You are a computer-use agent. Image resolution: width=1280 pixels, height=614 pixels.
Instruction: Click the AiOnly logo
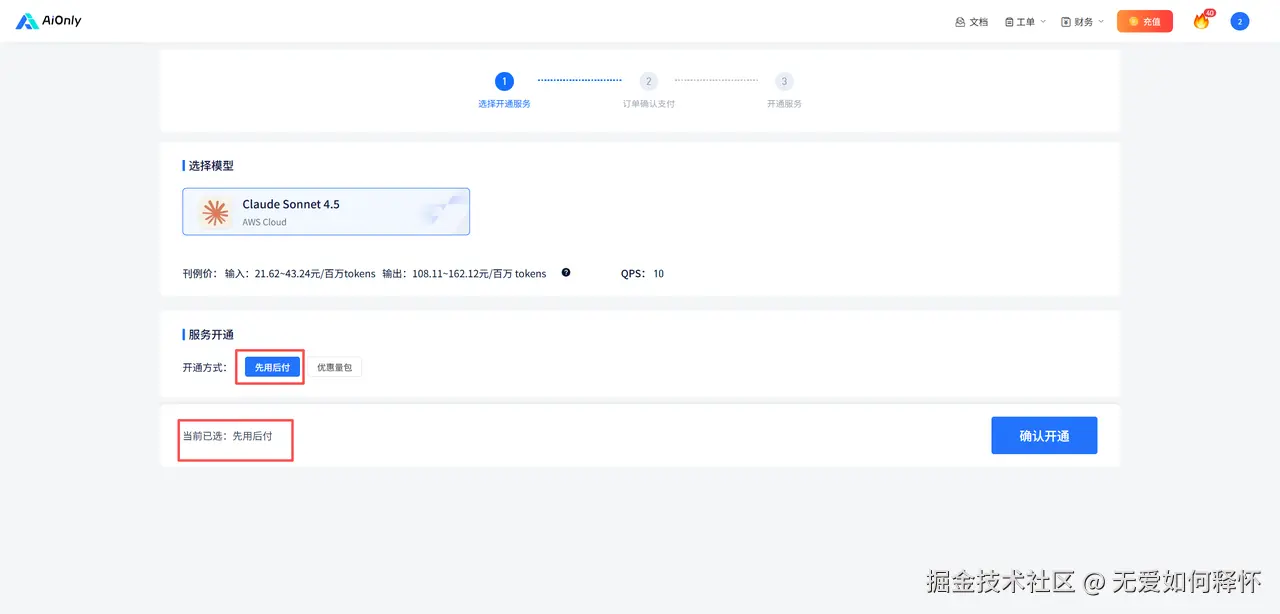(x=49, y=21)
